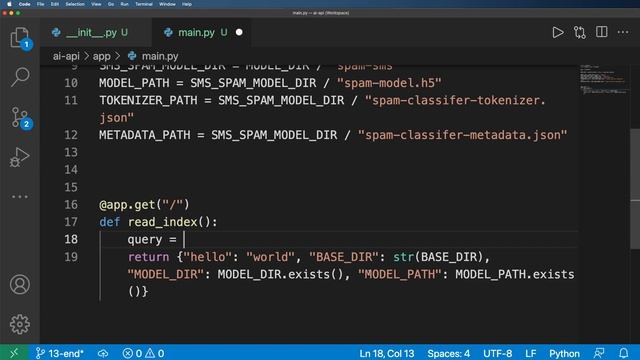Publish changes with cloud upload icon
This screenshot has width=640, height=360.
(x=103, y=353)
